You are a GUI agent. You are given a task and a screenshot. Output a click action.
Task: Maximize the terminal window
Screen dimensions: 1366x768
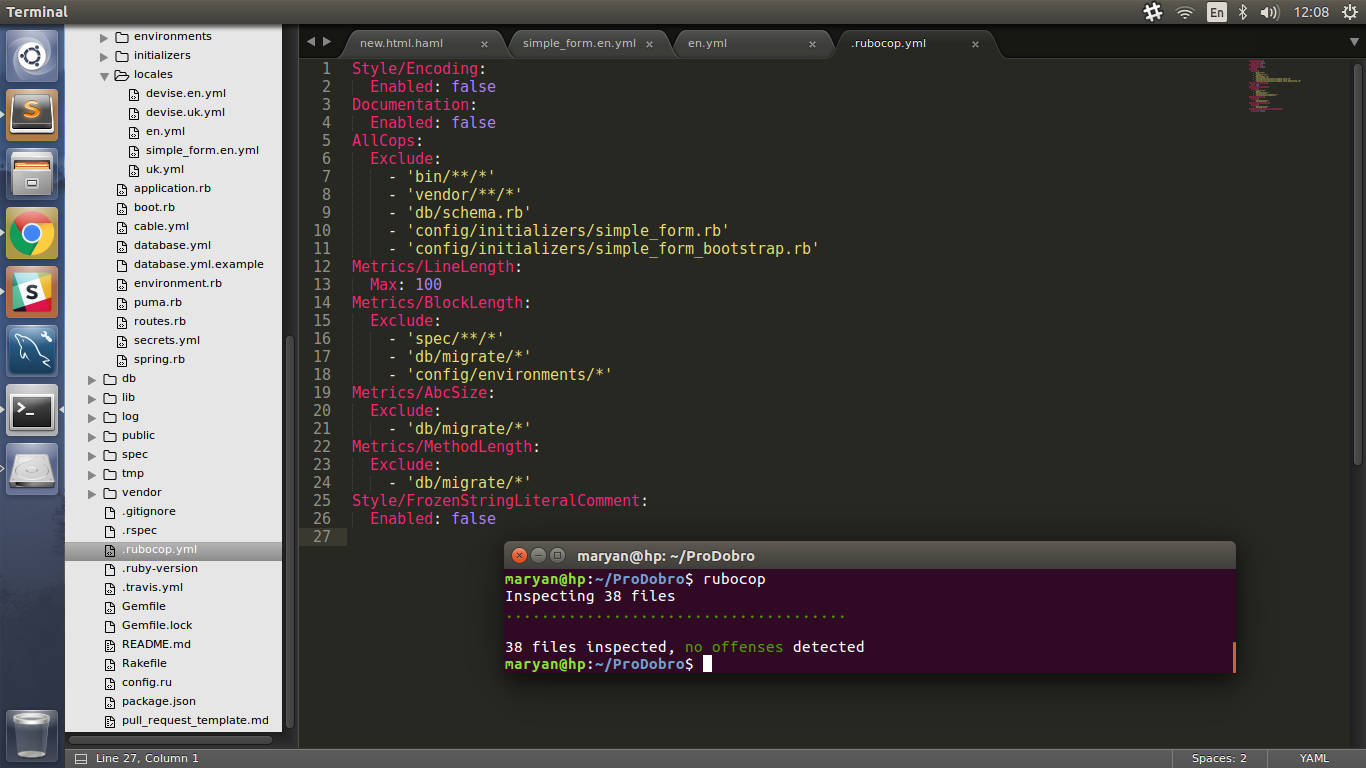pyautogui.click(x=558, y=555)
